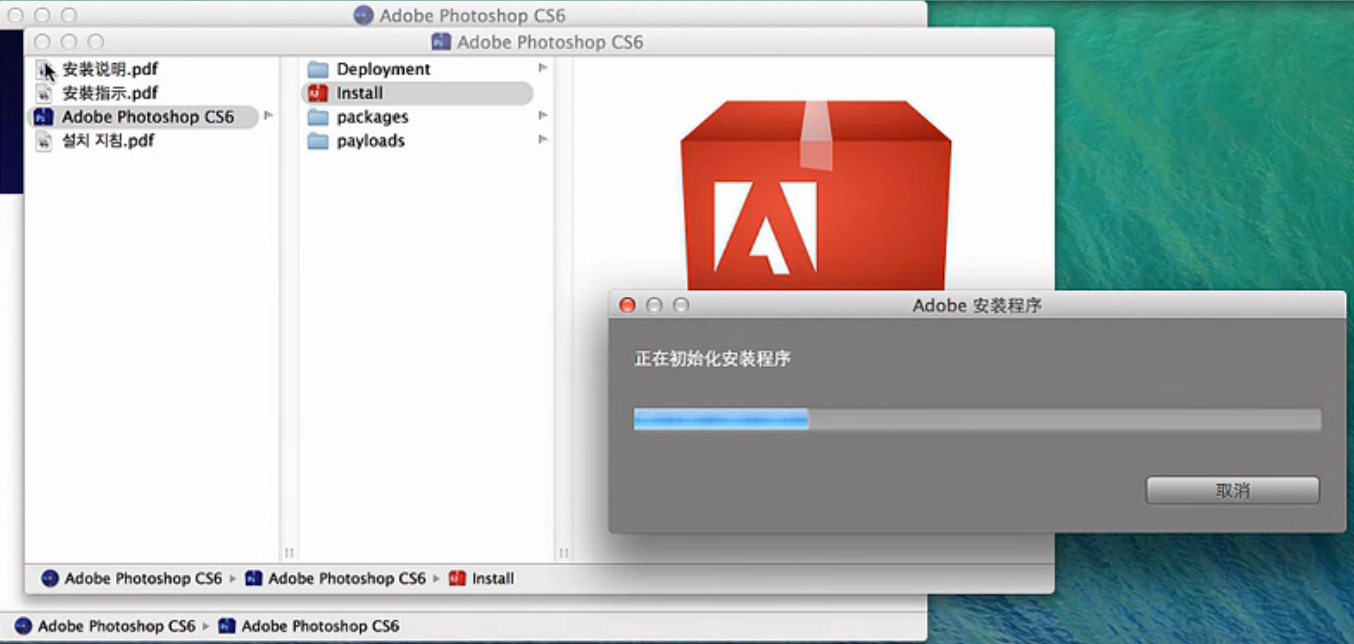Screen dimensions: 1354x644
Task: Click the front window Adobe Photoshop CS6 title
Action: coord(550,42)
